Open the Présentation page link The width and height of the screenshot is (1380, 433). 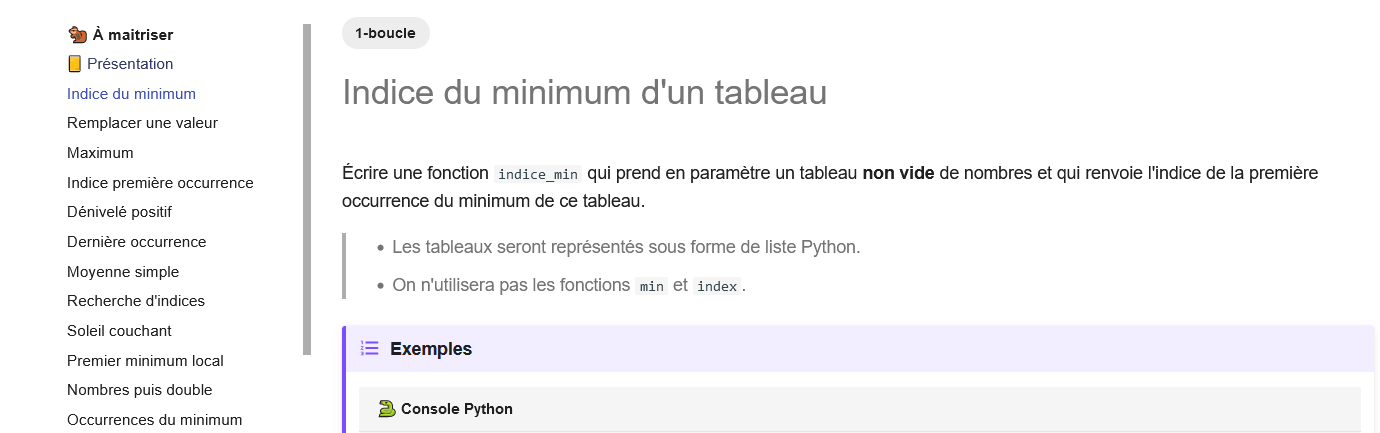130,64
